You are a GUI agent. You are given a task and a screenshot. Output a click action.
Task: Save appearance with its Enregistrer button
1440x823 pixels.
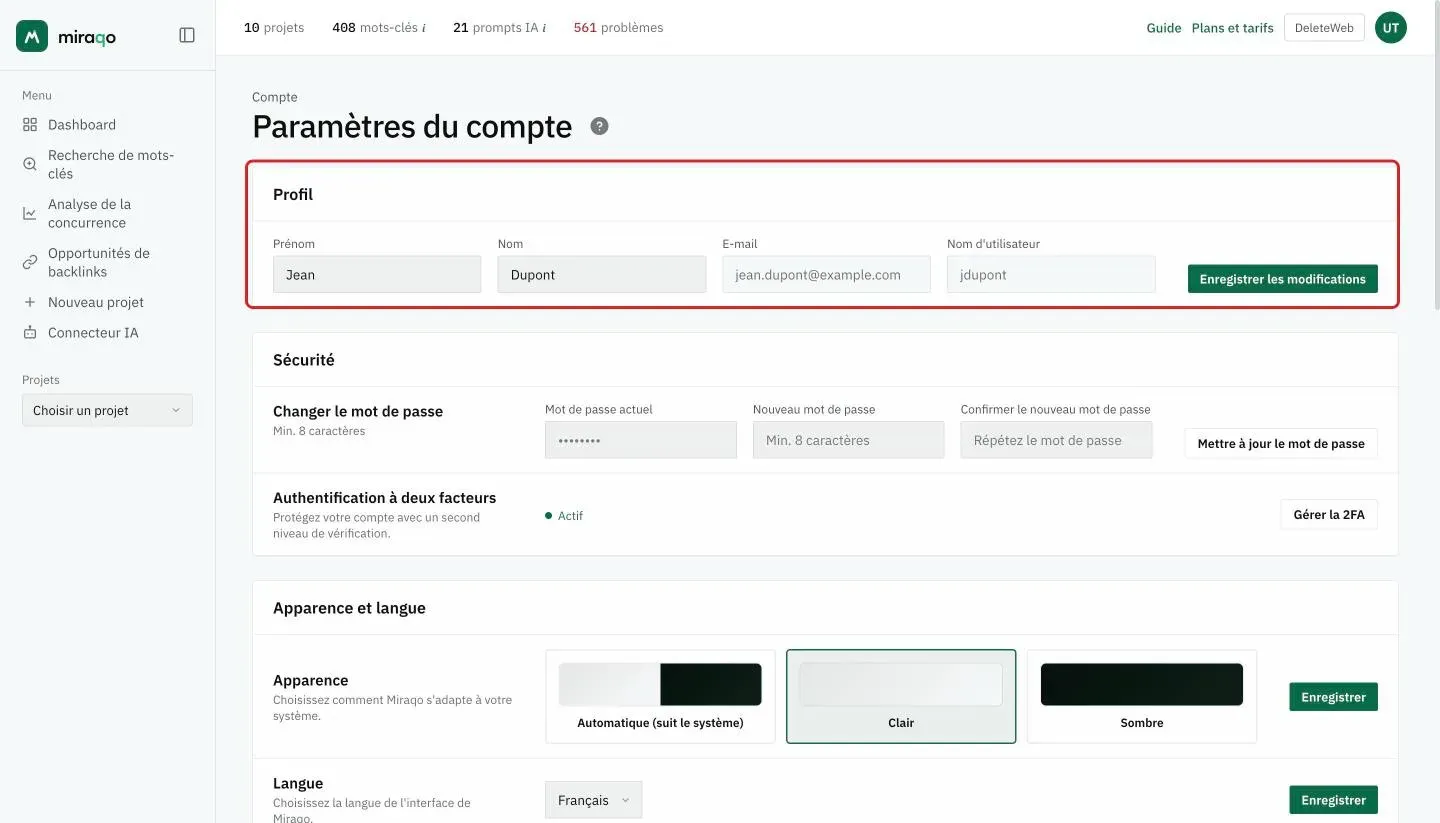(1333, 697)
